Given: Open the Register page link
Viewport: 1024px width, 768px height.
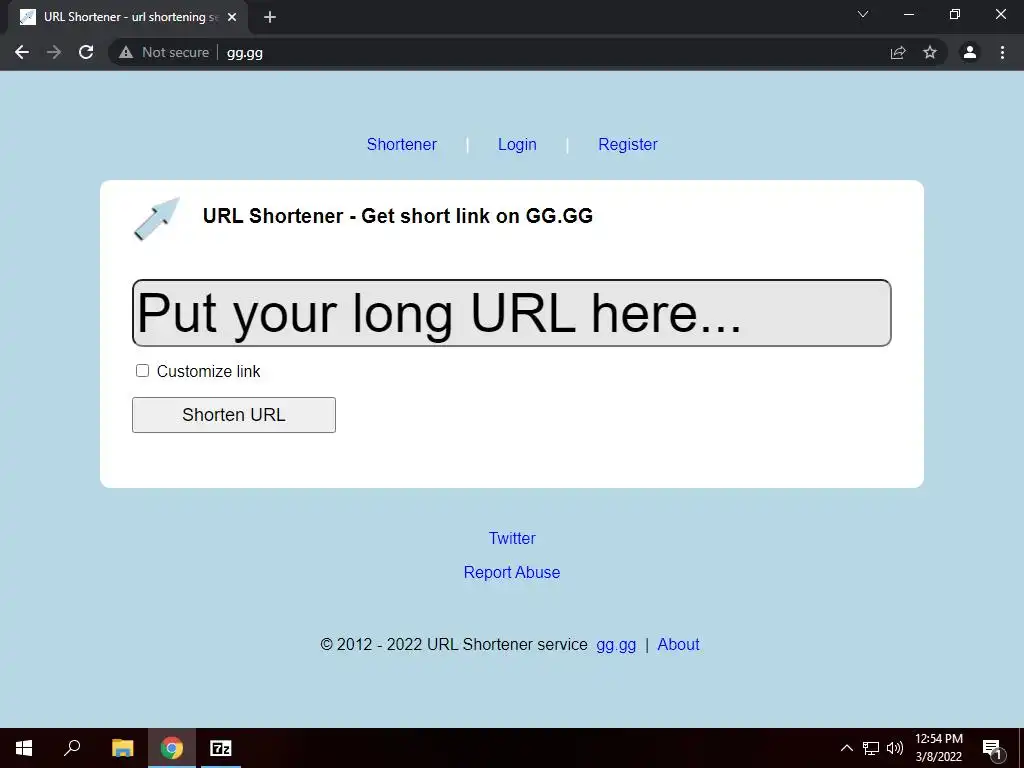Looking at the screenshot, I should (x=628, y=144).
